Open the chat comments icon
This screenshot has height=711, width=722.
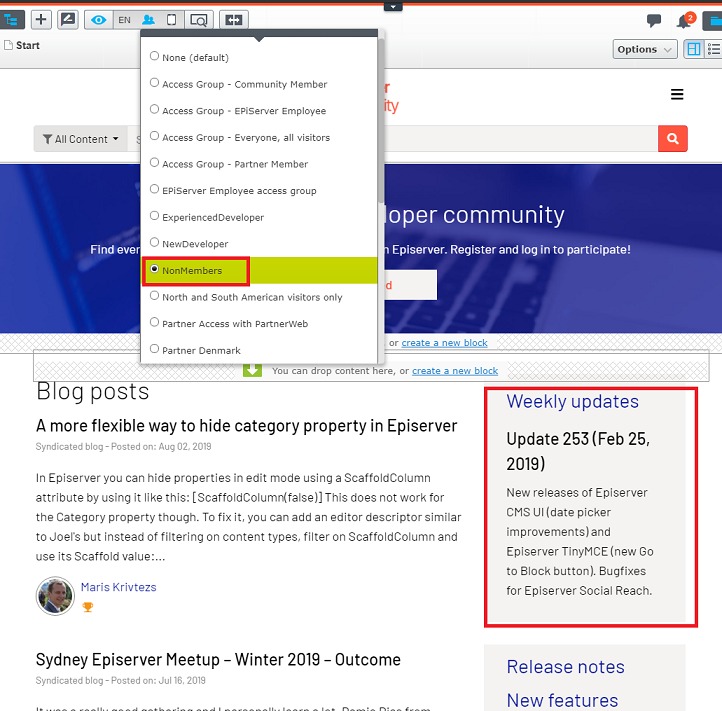[654, 21]
